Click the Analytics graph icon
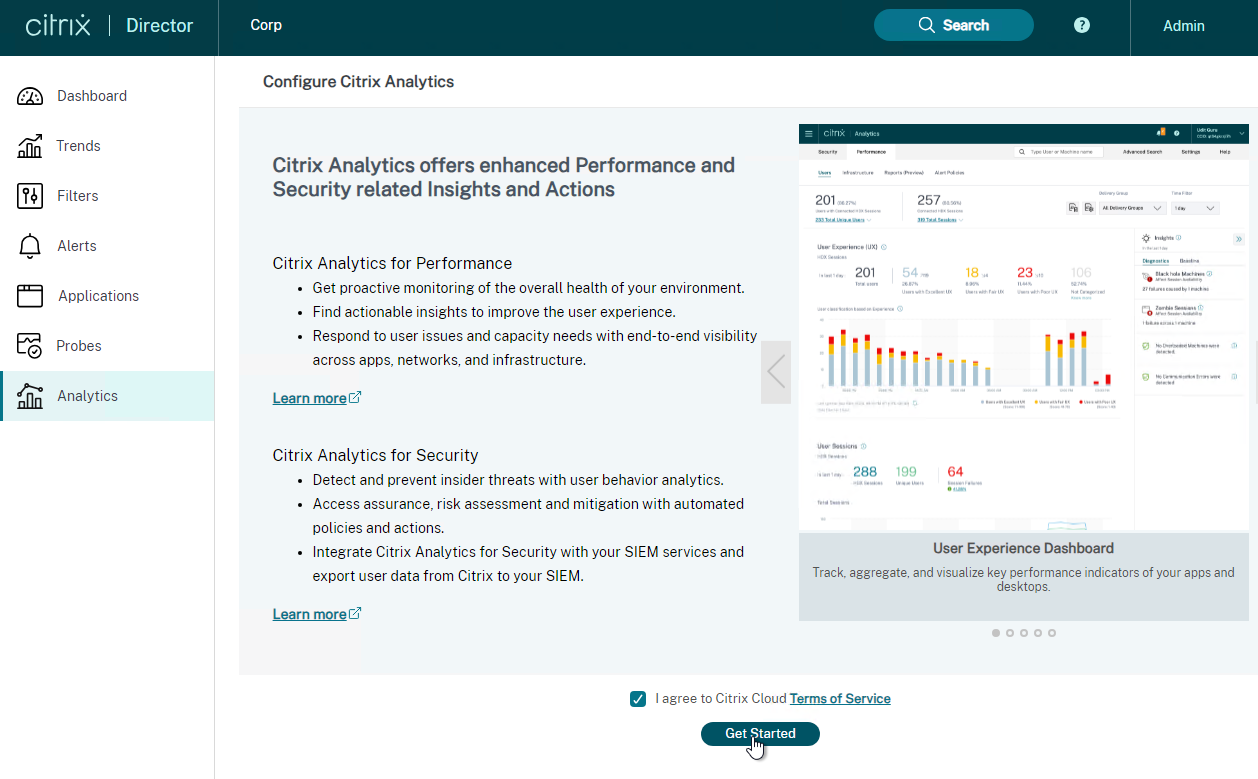Image resolution: width=1258 pixels, height=779 pixels. (x=30, y=396)
